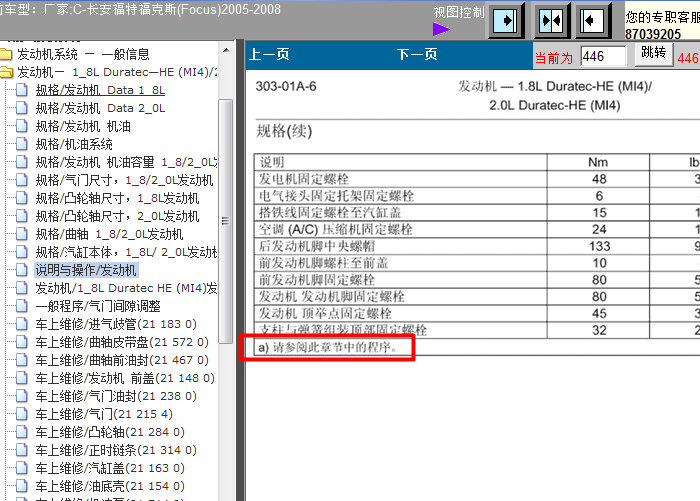The width and height of the screenshot is (700, 501).
Task: Click page icon beside 车上维修/曲轴皮带盘
Action: (x=21, y=342)
